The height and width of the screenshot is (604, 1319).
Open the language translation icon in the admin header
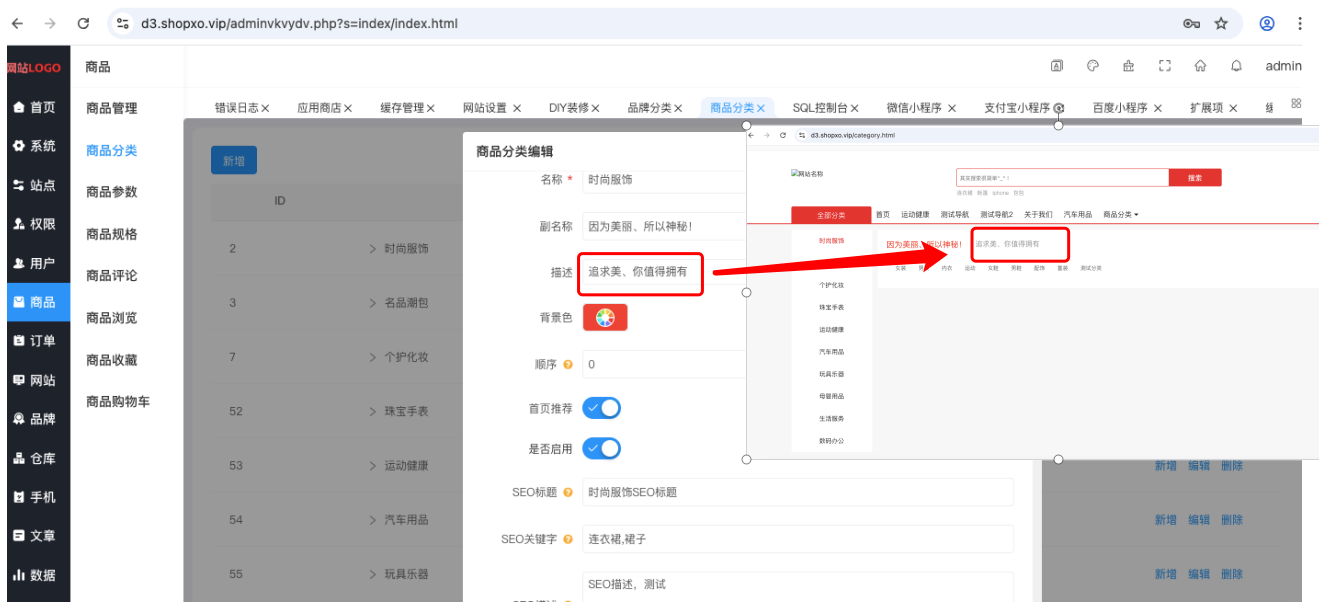click(x=1057, y=66)
